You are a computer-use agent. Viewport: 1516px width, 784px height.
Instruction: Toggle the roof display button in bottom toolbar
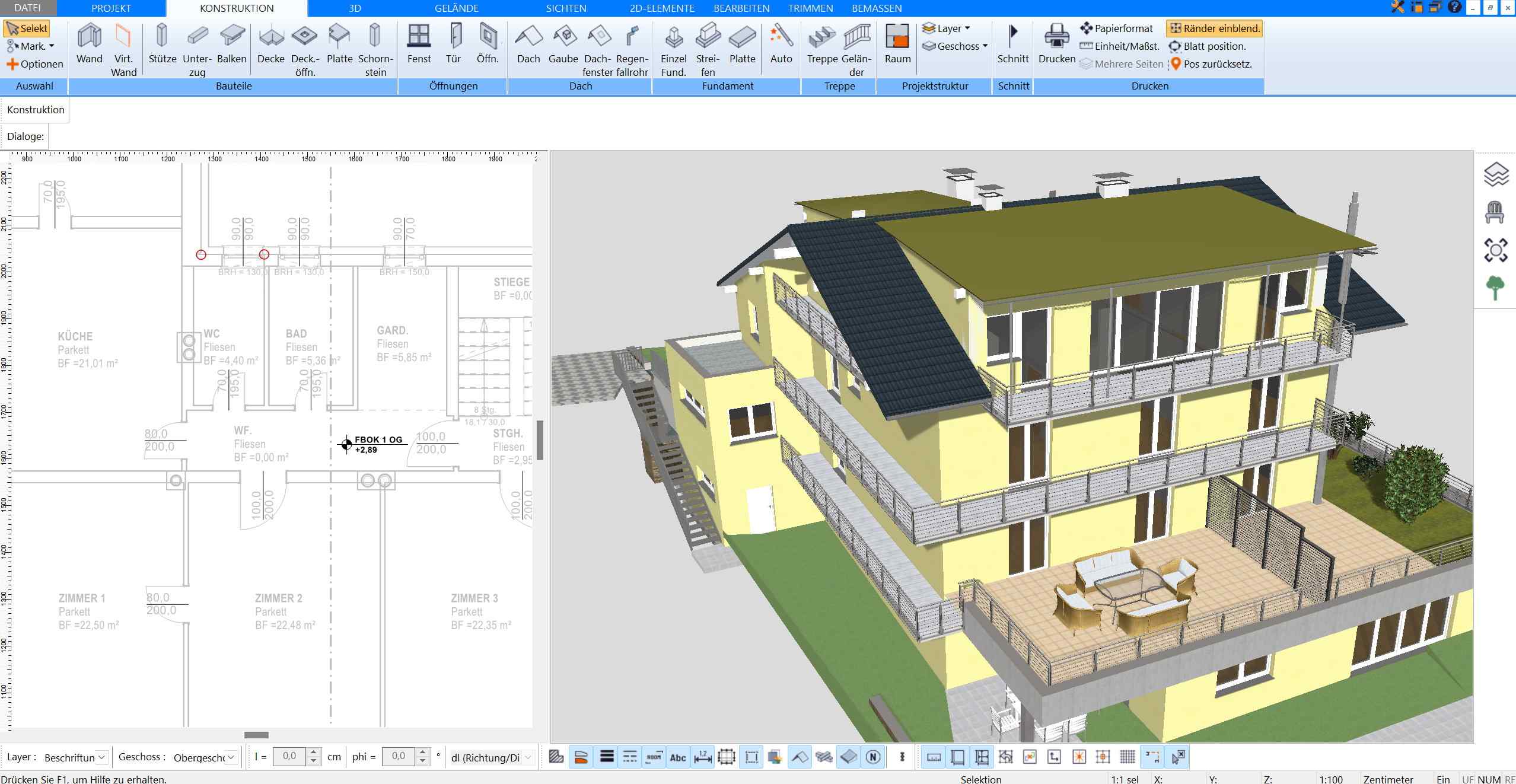click(x=799, y=757)
